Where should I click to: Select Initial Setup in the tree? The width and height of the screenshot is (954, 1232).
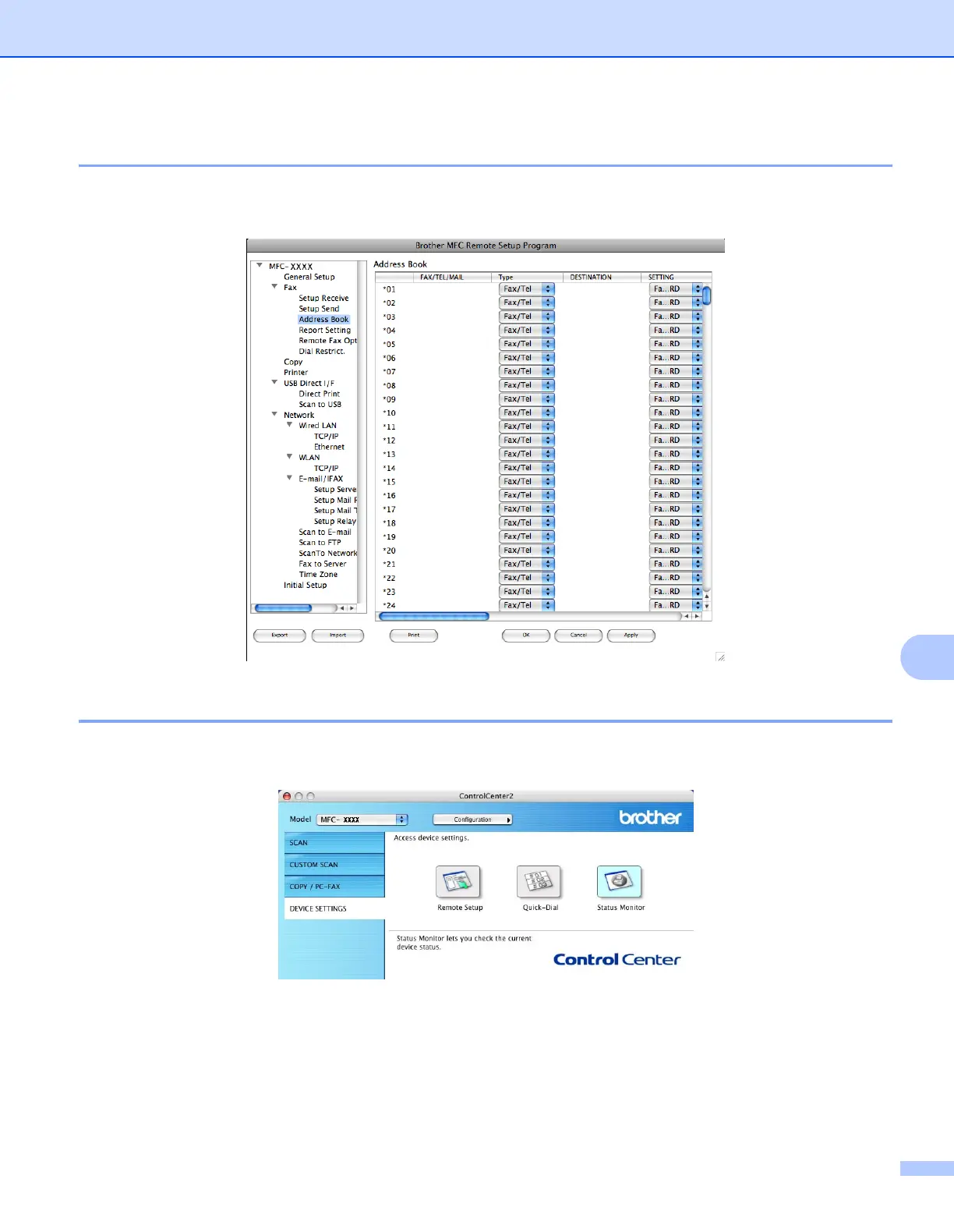(x=305, y=585)
